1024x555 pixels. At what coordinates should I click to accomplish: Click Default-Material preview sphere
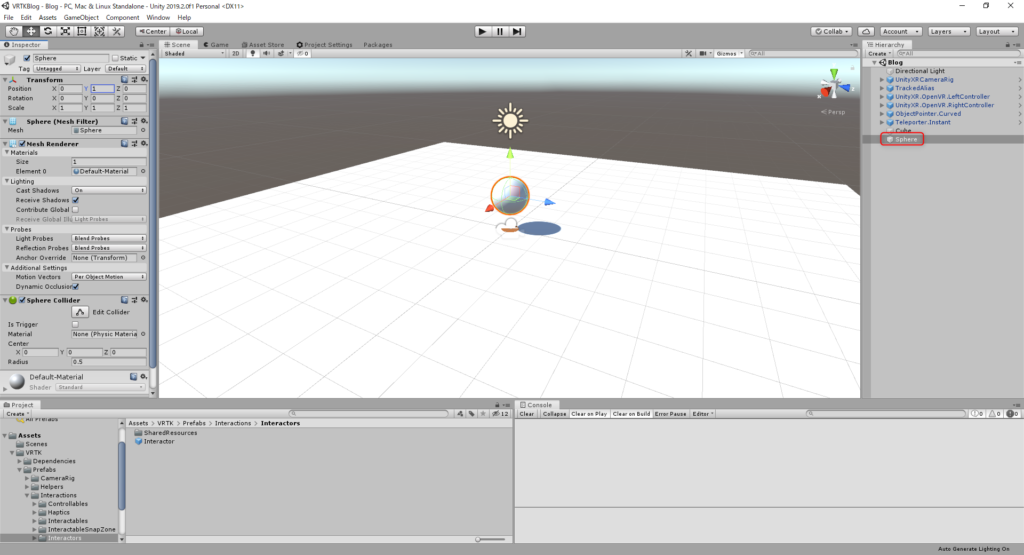click(17, 381)
